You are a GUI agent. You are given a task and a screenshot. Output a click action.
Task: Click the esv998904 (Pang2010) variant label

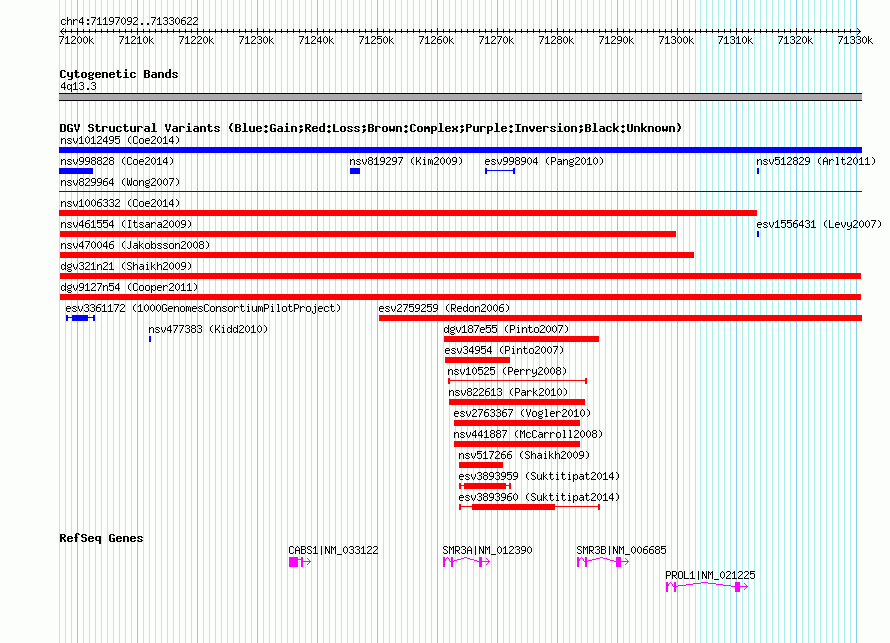tap(544, 161)
